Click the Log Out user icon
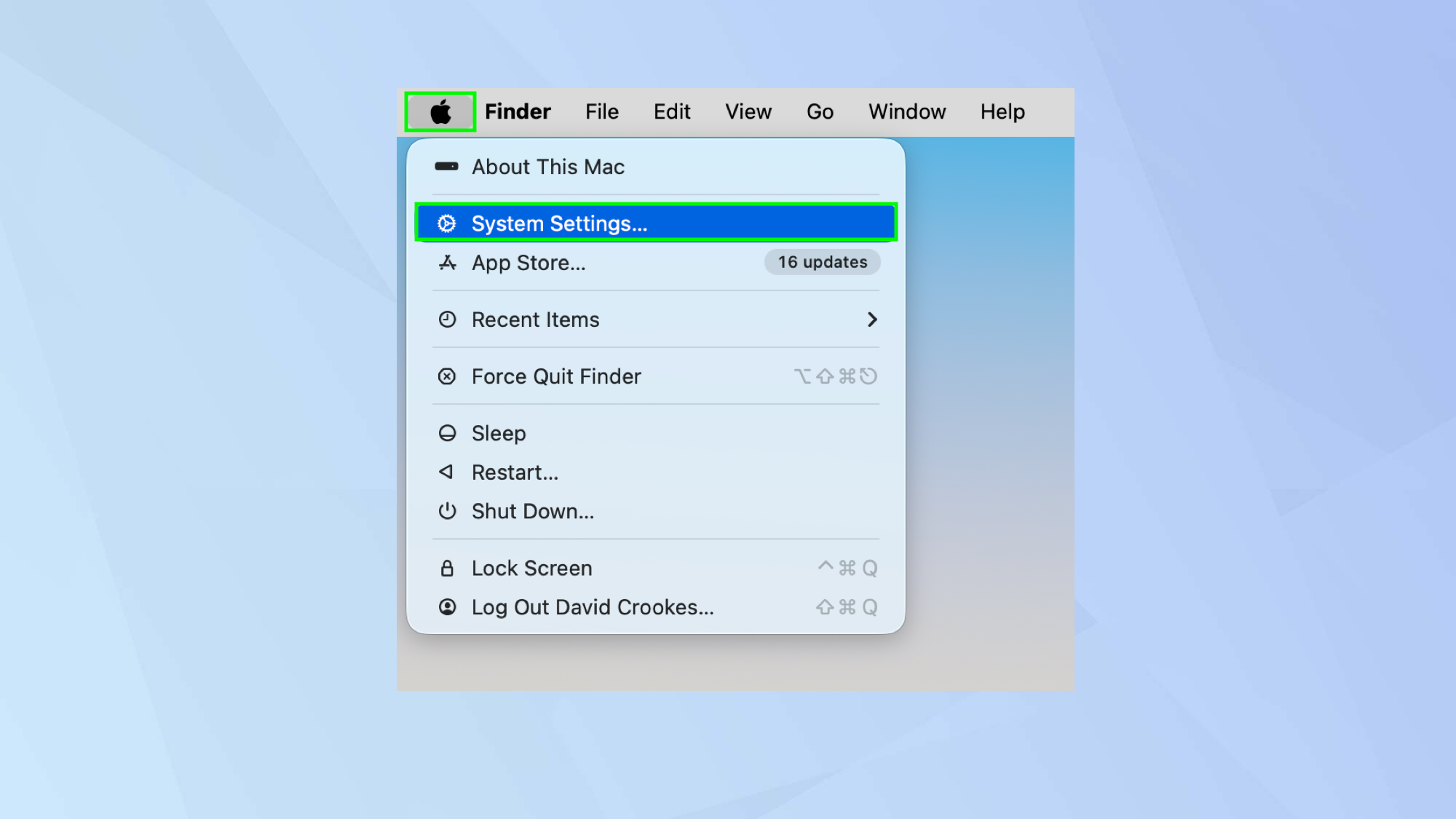 coord(446,606)
